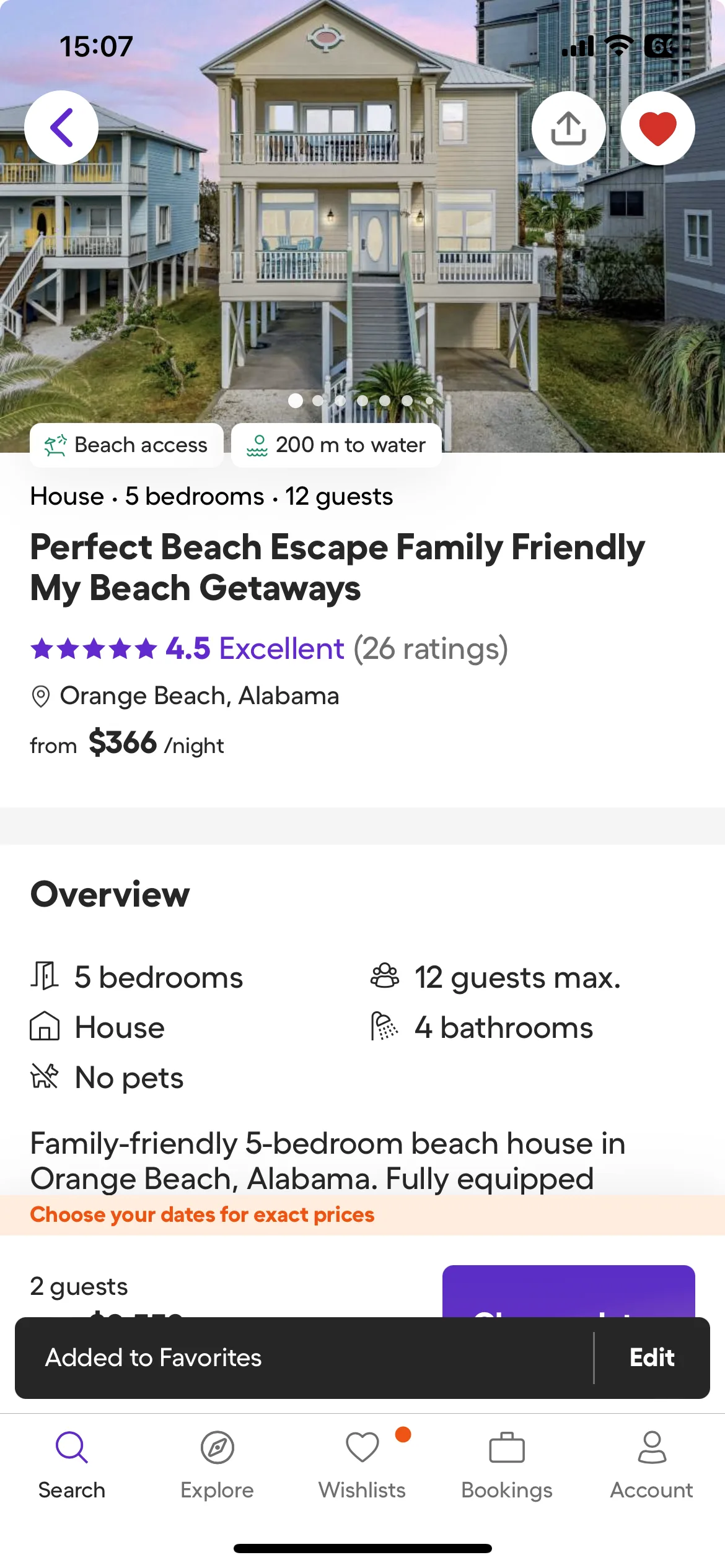Tap the Beach access badge
This screenshot has width=725, height=1568.
pyautogui.click(x=126, y=445)
